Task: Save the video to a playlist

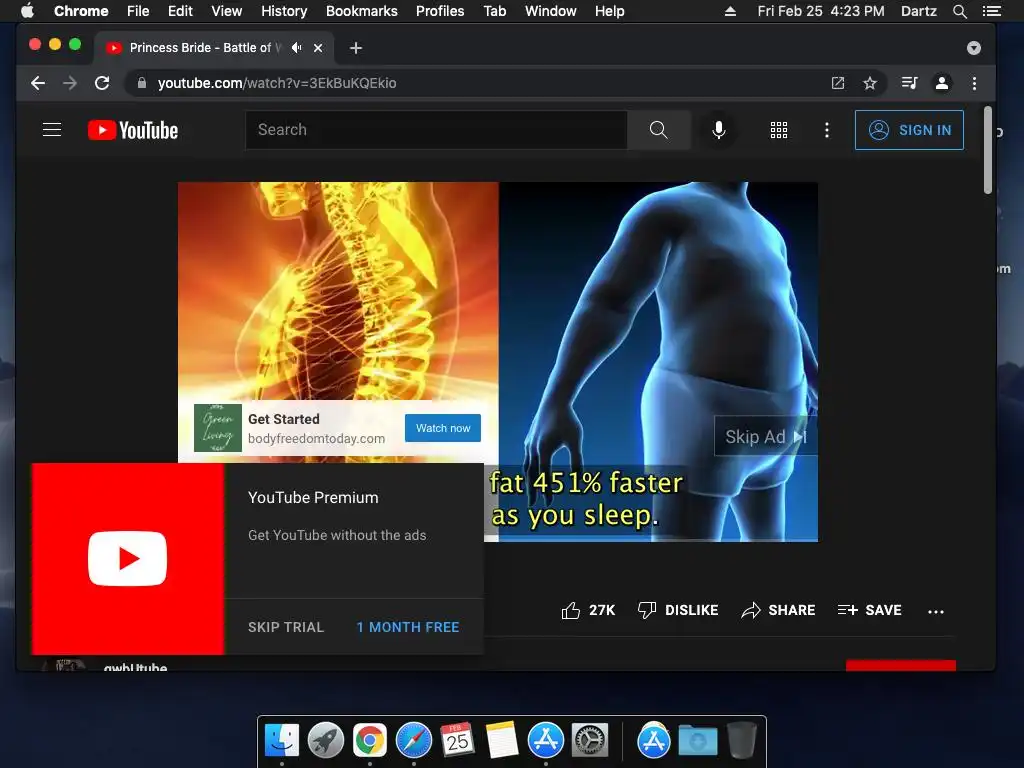Action: [869, 610]
